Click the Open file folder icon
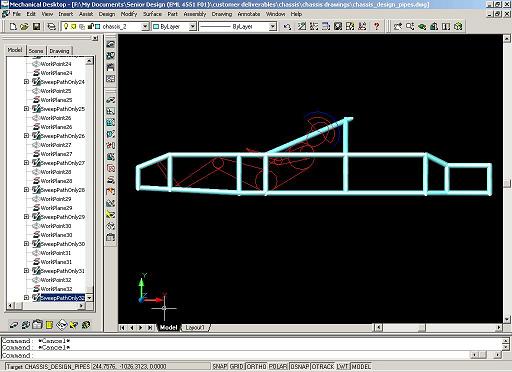This screenshot has width=512, height=372. click(24, 27)
